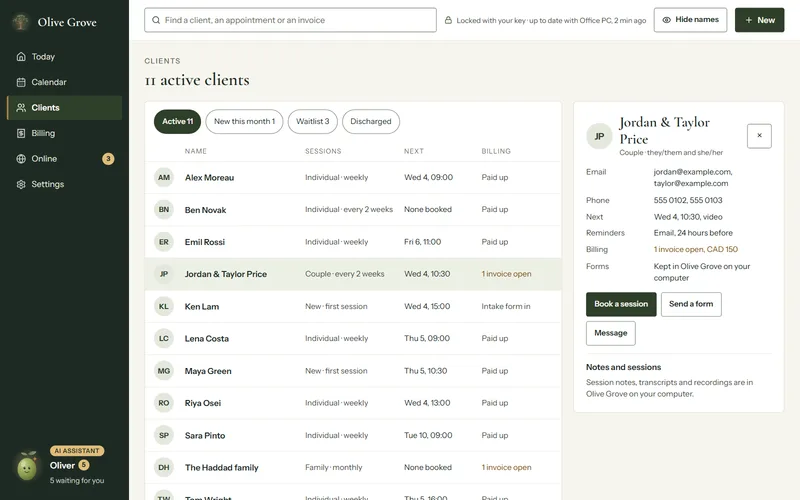Switch to the Waitlist 3 tab
The height and width of the screenshot is (500, 800).
pos(313,121)
